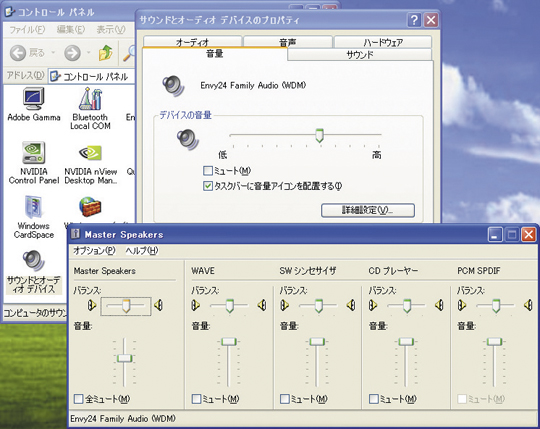Click CD プレーヤー balance slider thumb

click(407, 306)
